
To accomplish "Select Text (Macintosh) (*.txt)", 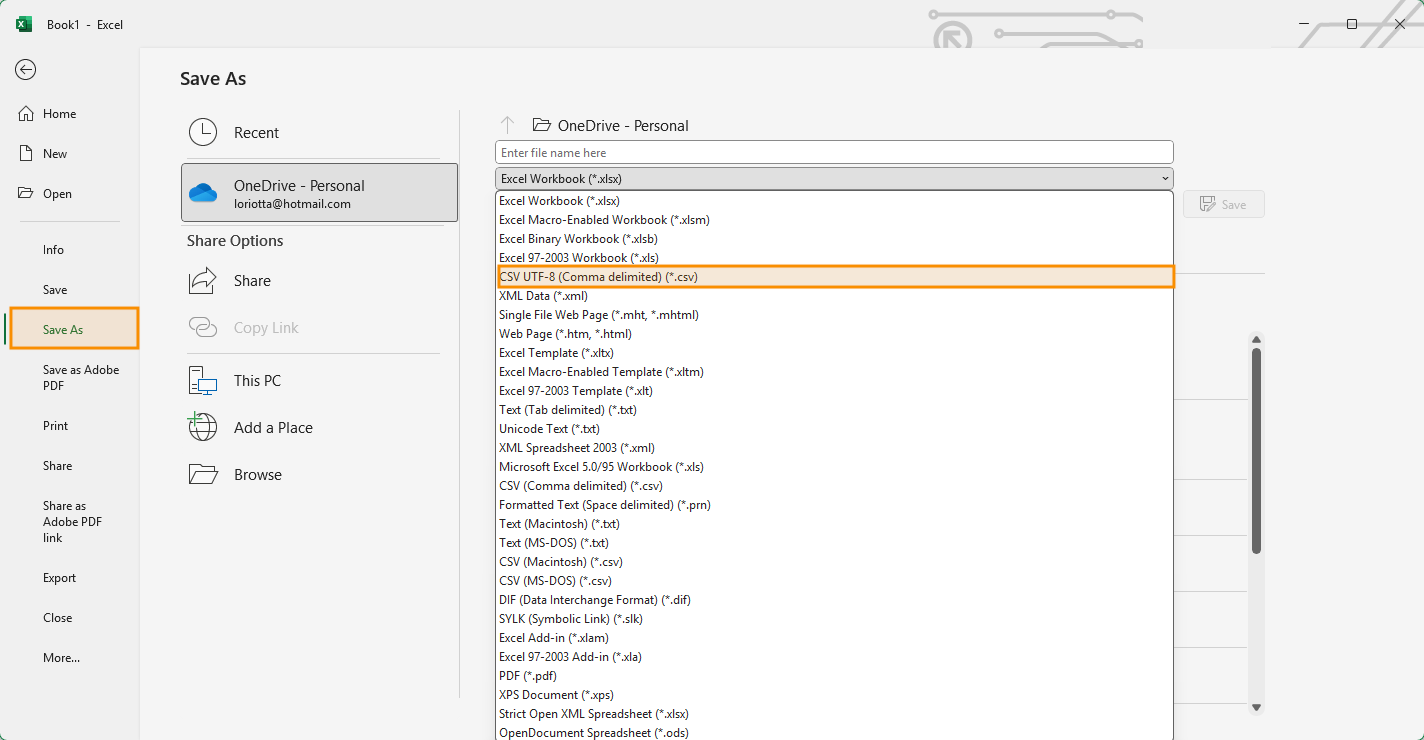I will [834, 524].
